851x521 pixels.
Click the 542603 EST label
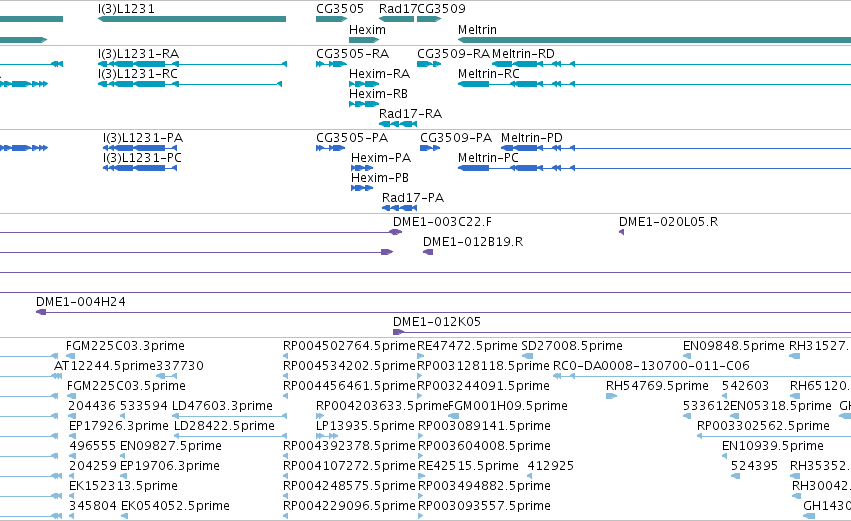coord(745,386)
